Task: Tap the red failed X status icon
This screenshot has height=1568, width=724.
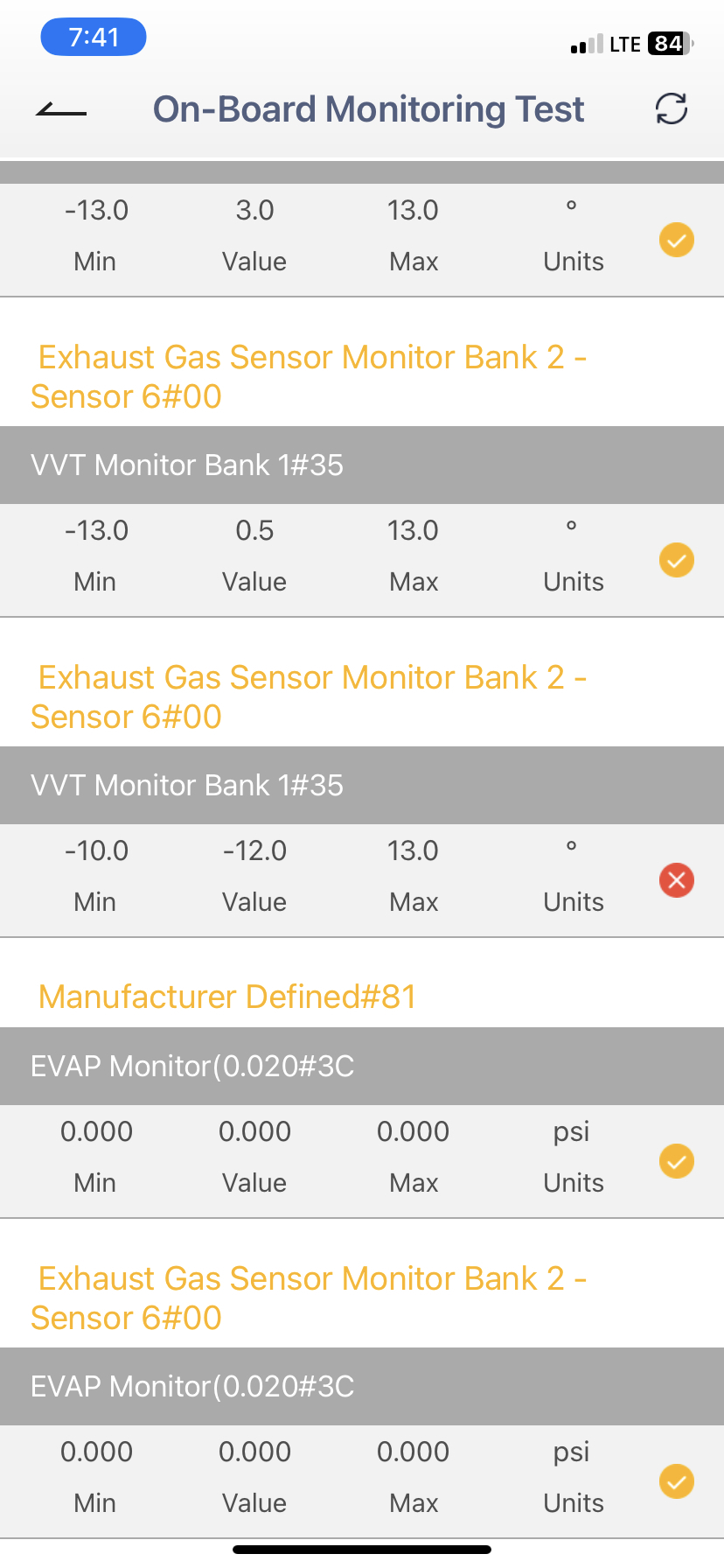Action: [676, 880]
